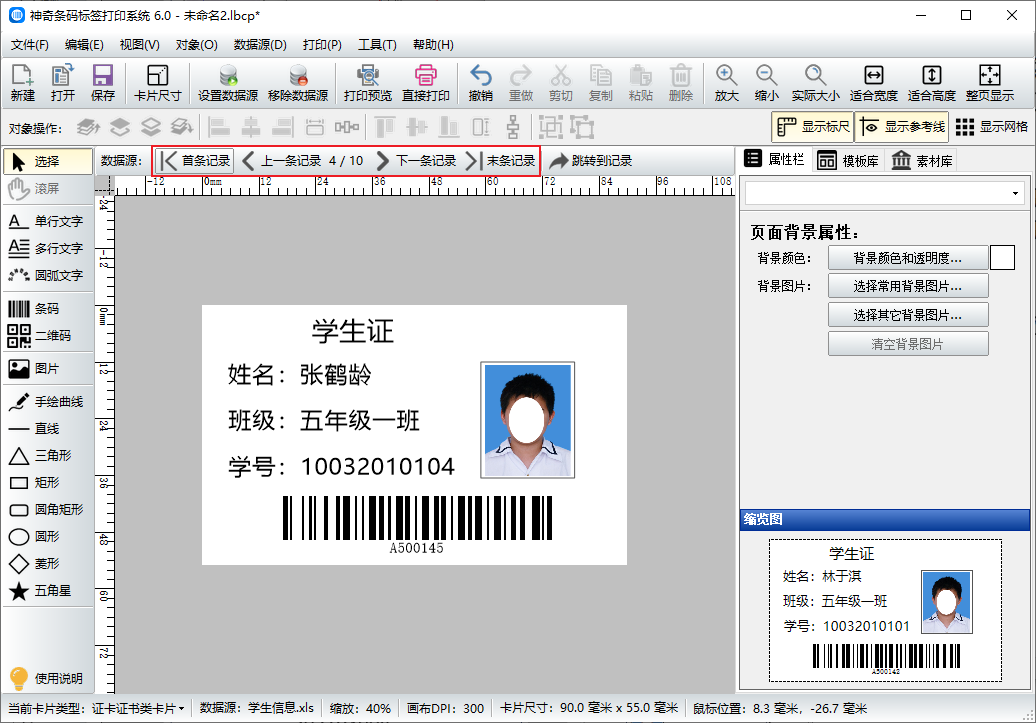Go to 上一条记录 previous record
The width and height of the screenshot is (1036, 723).
[x=281, y=161]
